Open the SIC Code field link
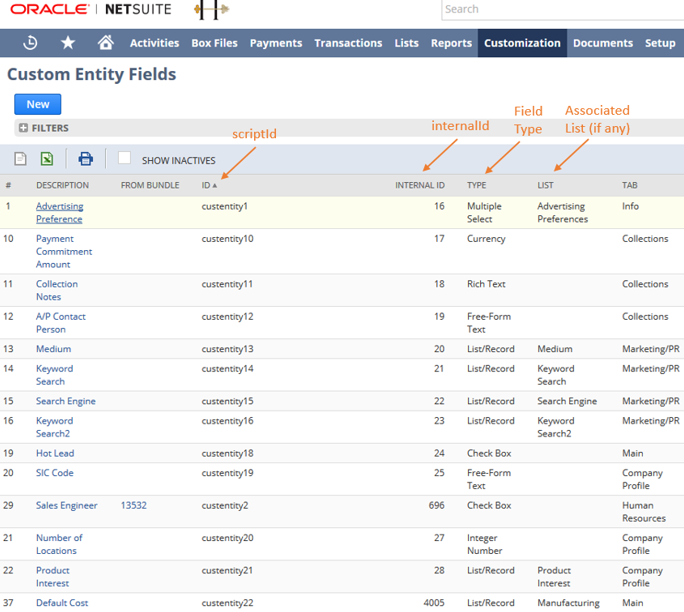684x612 pixels. pos(55,473)
